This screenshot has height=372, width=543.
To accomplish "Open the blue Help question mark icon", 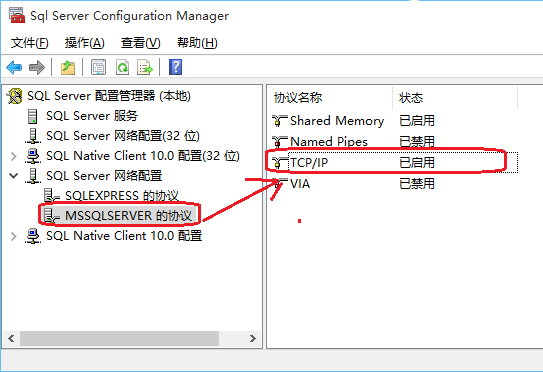I will pyautogui.click(x=175, y=67).
